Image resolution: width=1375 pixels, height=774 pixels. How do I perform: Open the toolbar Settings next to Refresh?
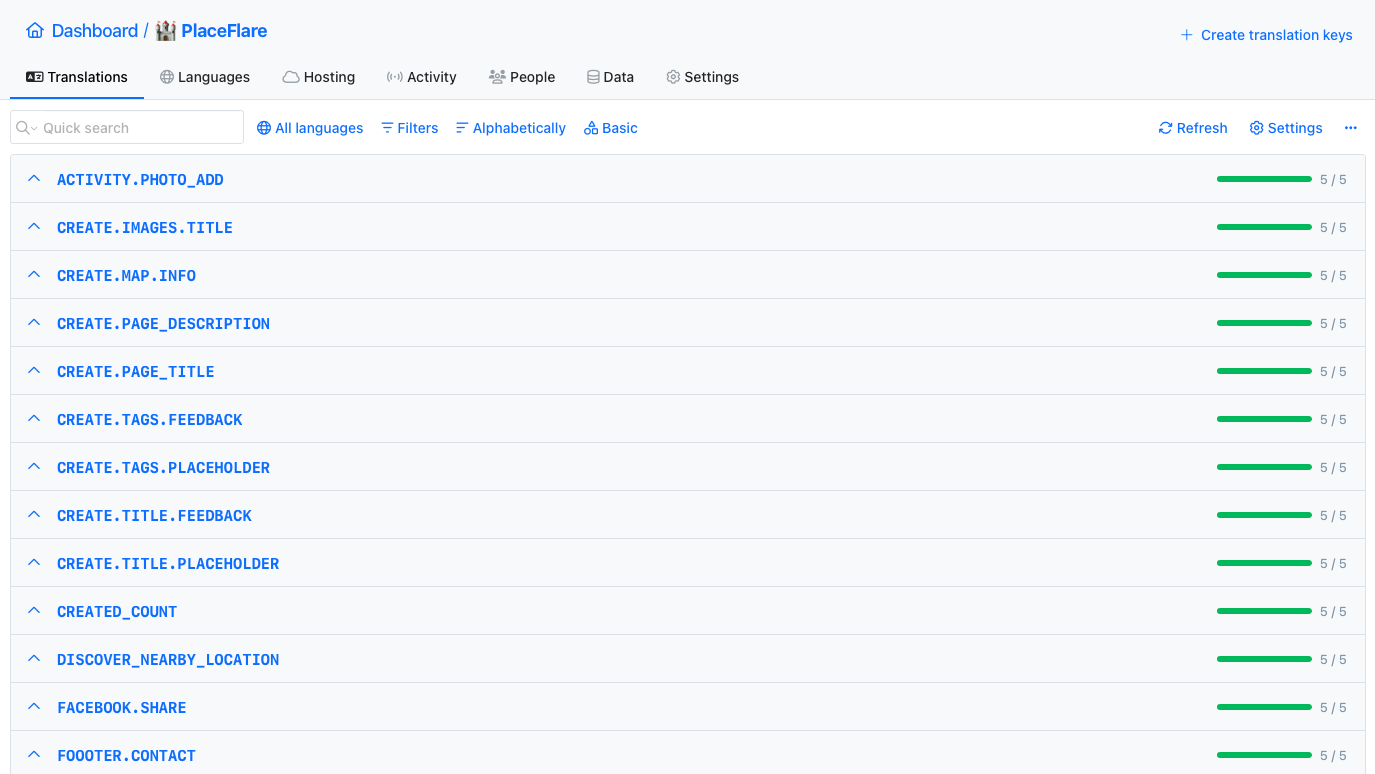pos(1286,128)
